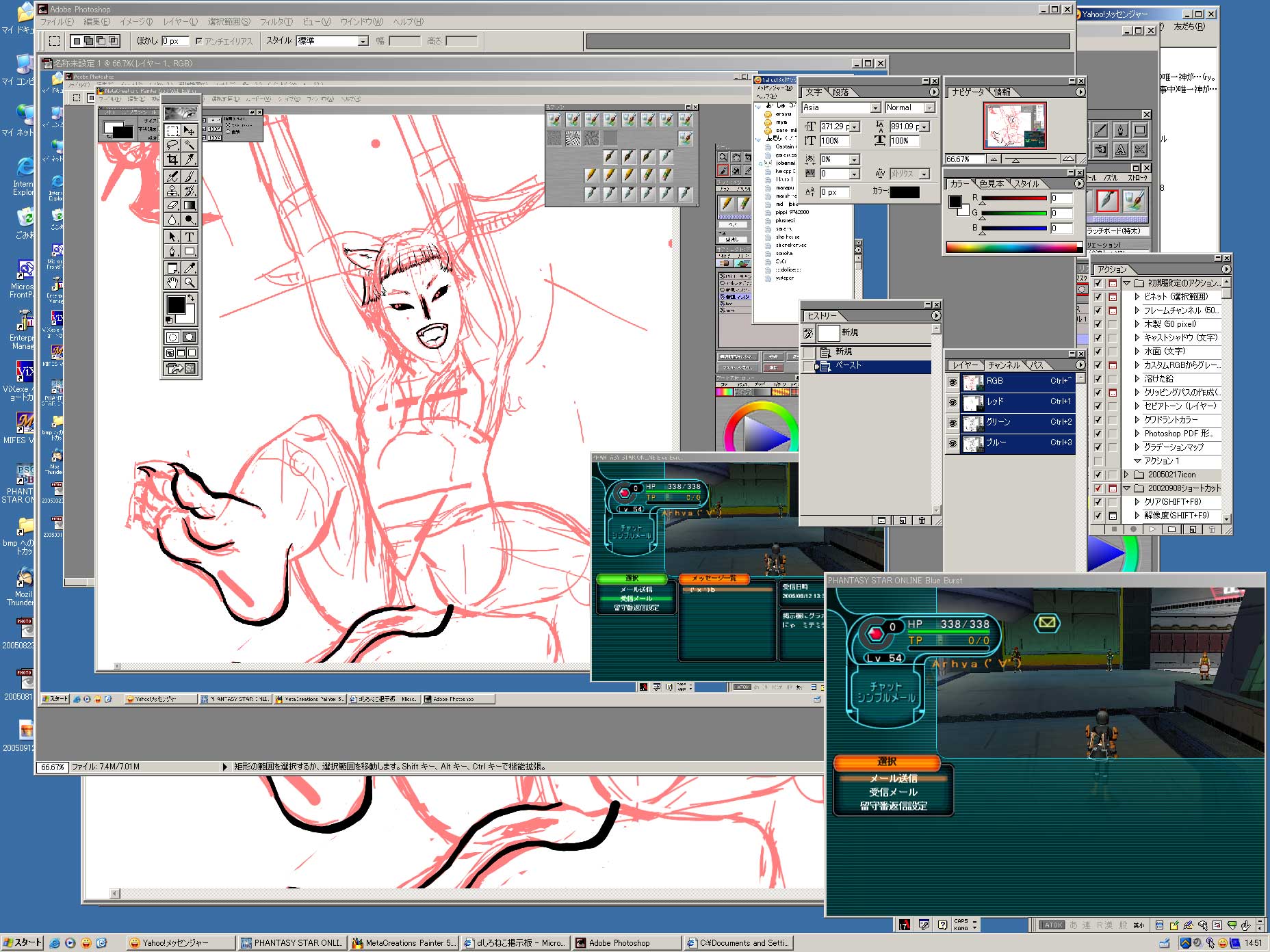Click the trash icon in History panel
This screenshot has height=952, width=1270.
(x=922, y=520)
